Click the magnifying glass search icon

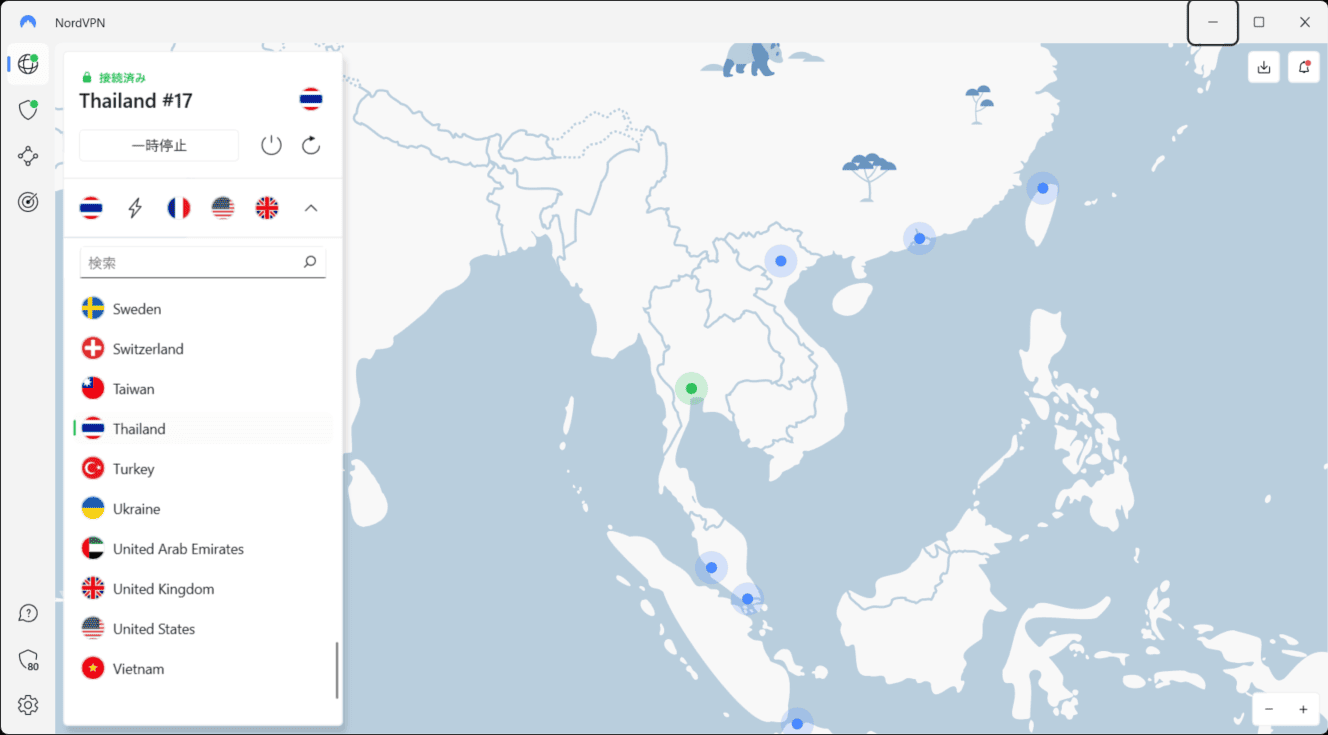(x=310, y=262)
